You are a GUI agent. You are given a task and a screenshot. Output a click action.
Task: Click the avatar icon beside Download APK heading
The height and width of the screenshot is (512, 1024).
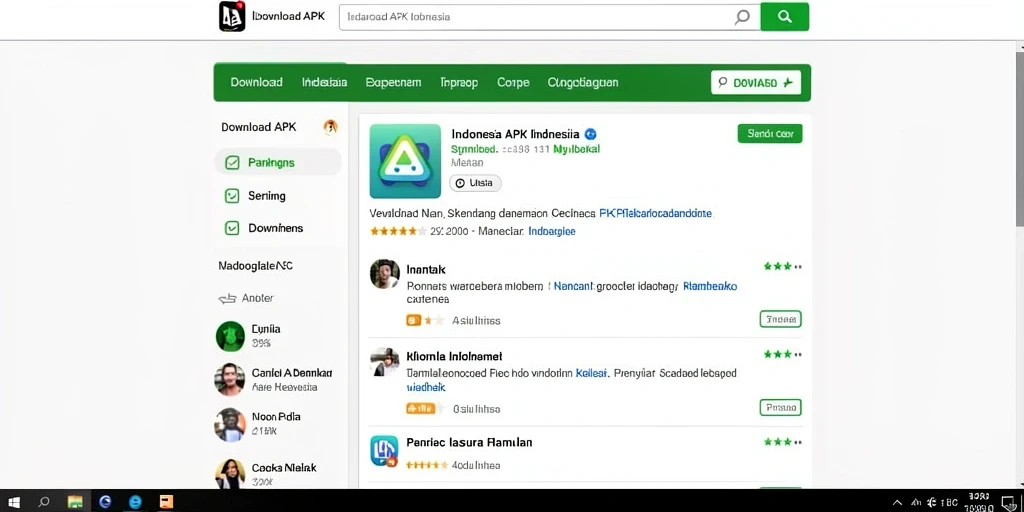330,127
